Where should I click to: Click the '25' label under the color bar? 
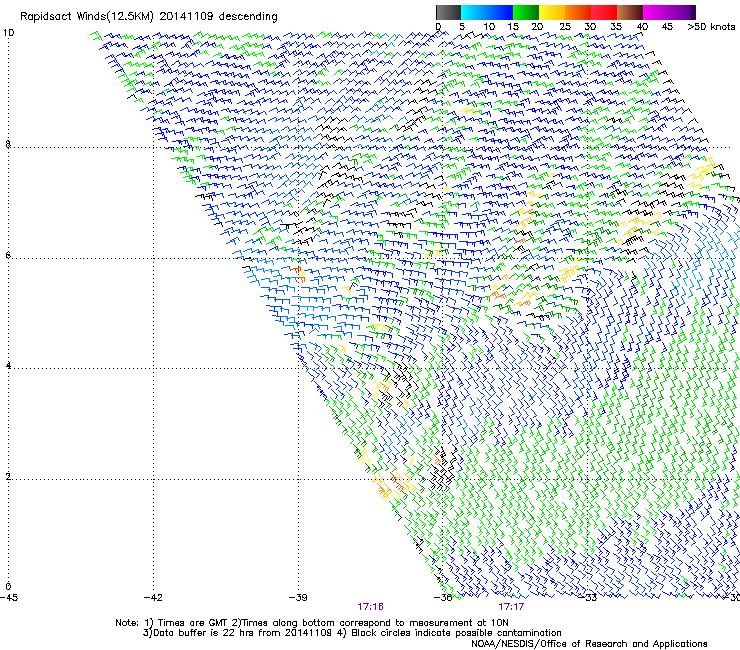tap(564, 27)
